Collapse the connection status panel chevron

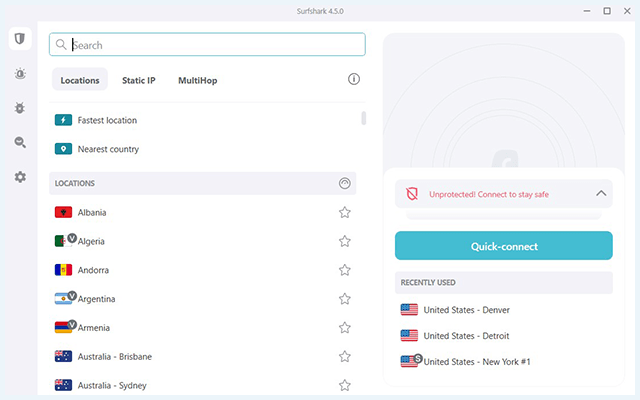coord(601,193)
